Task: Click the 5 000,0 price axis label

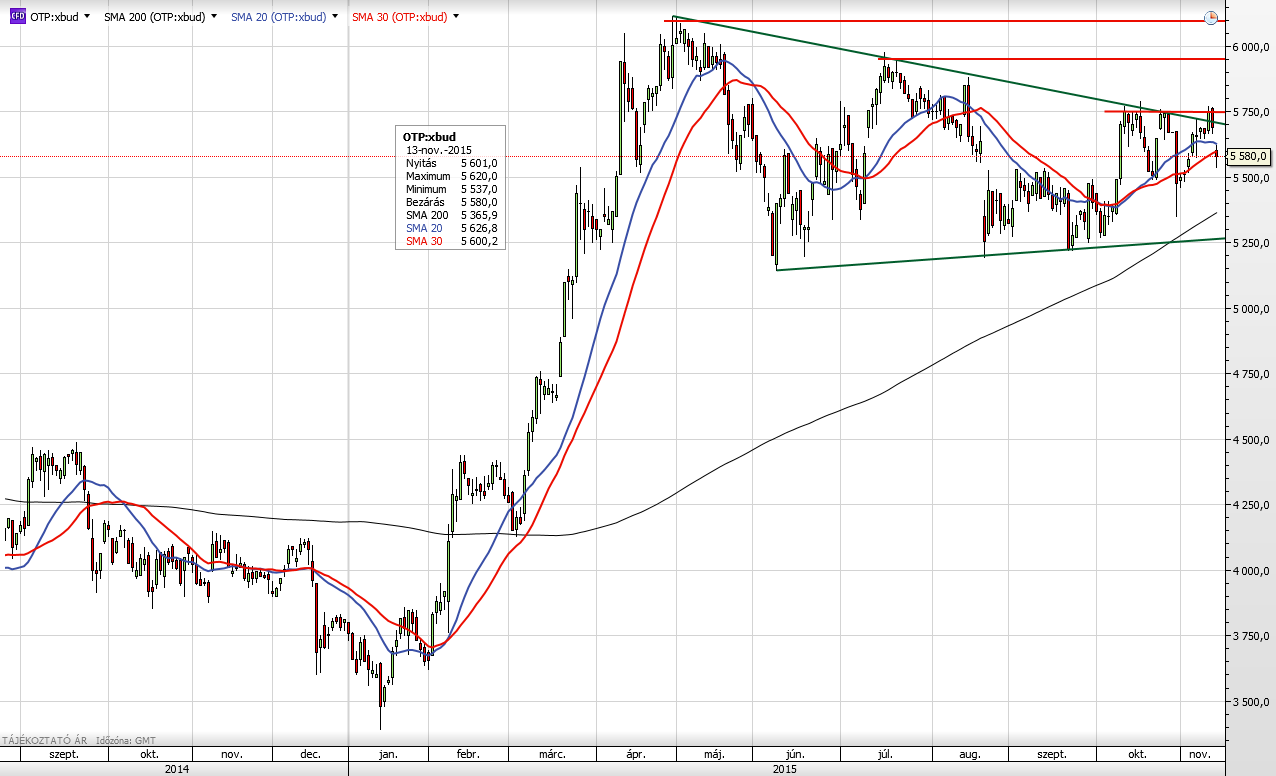Action: (1251, 309)
